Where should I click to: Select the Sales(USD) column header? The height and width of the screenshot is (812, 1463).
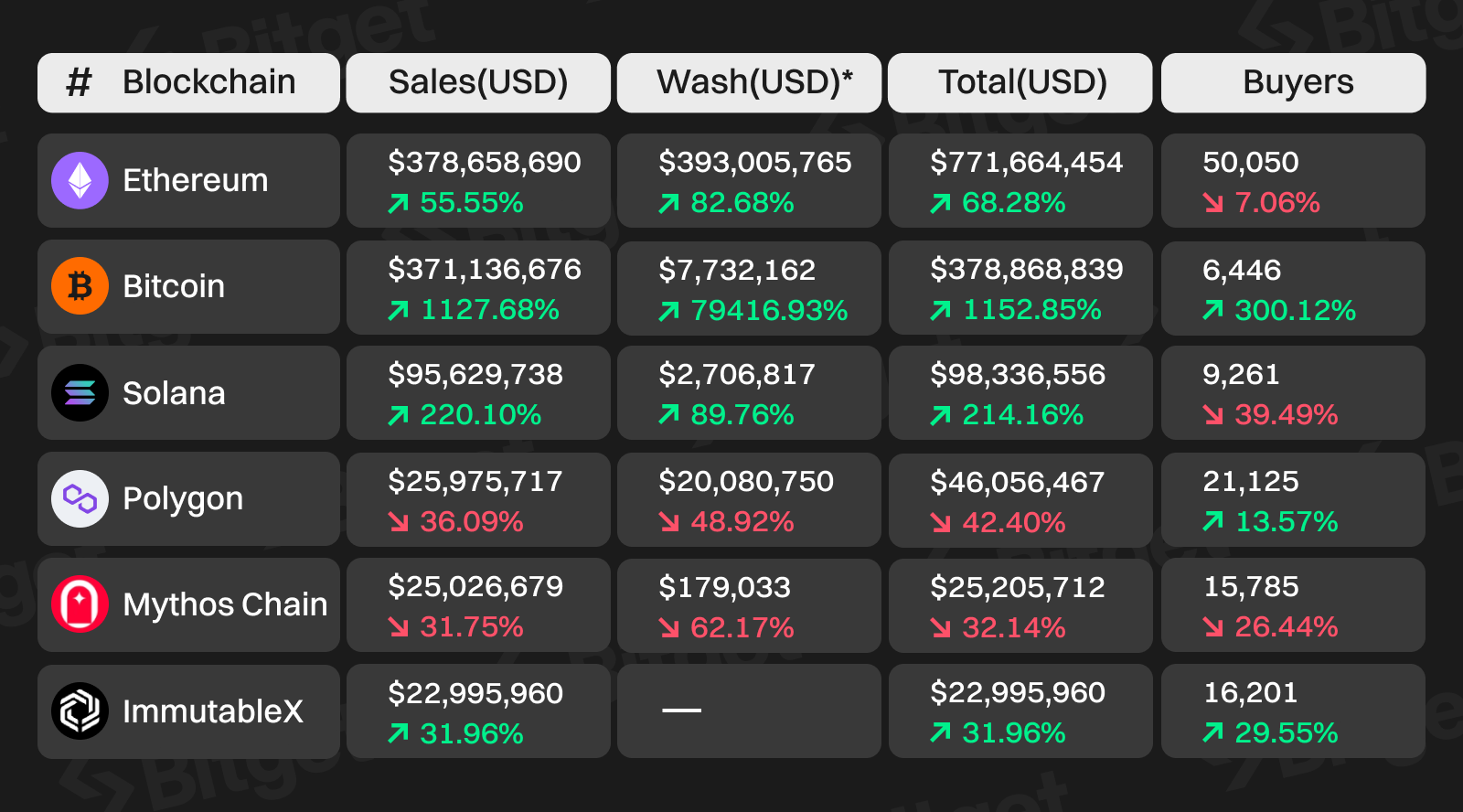pos(478,82)
